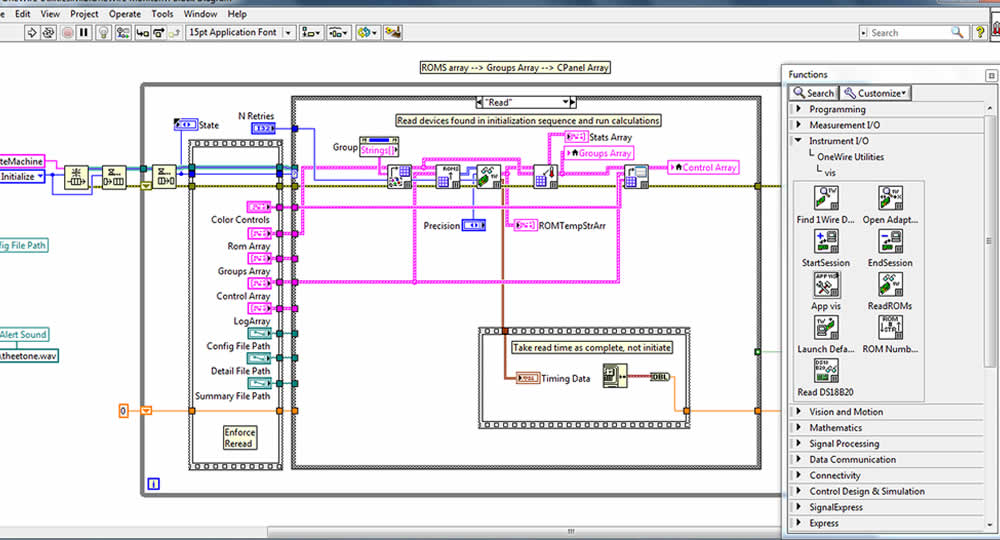The width and height of the screenshot is (1000, 540).
Task: Click OneWire Utilities in palette path
Action: 850,157
